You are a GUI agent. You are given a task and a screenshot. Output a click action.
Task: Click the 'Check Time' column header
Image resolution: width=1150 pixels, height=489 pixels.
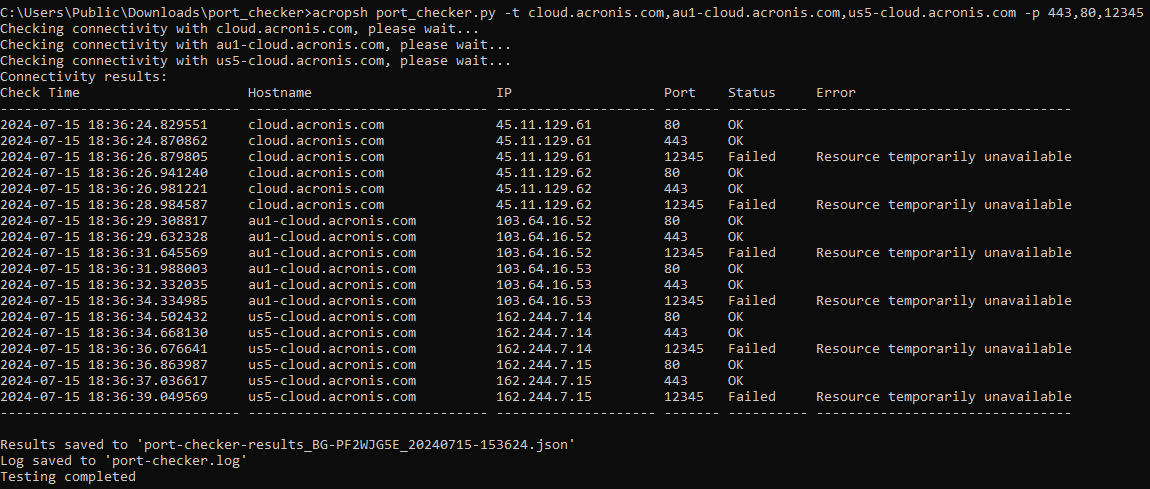pyautogui.click(x=40, y=93)
